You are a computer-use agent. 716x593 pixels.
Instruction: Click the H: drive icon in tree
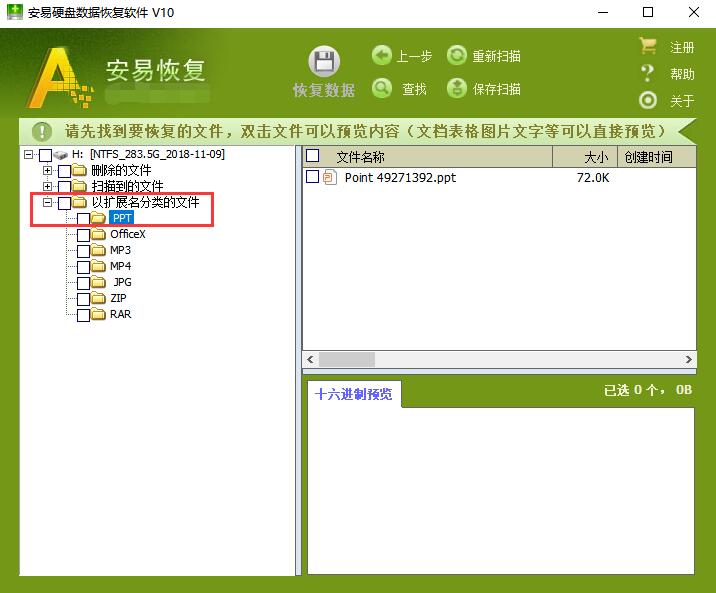61,155
